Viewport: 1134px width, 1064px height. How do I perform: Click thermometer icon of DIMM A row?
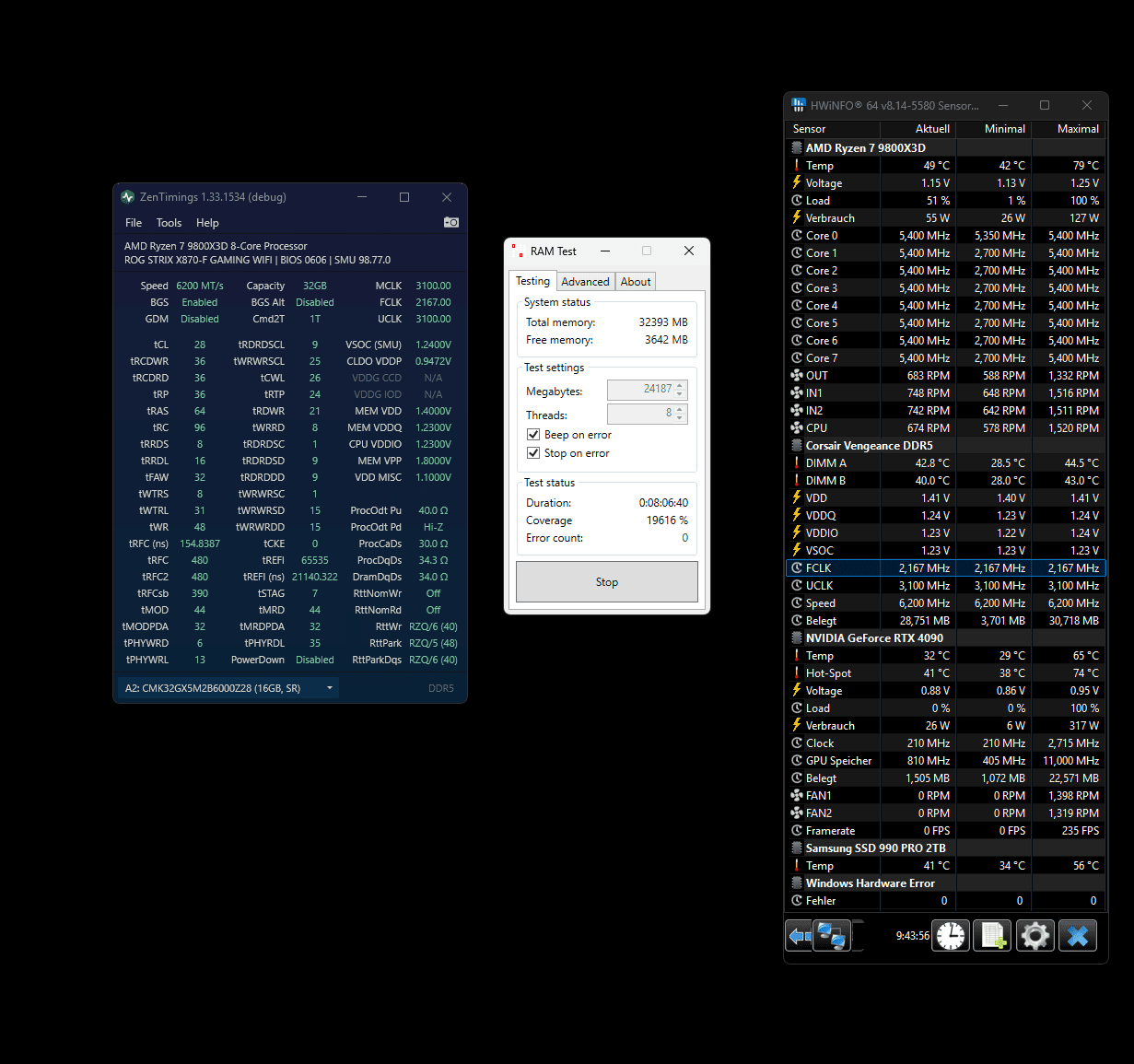click(x=797, y=463)
